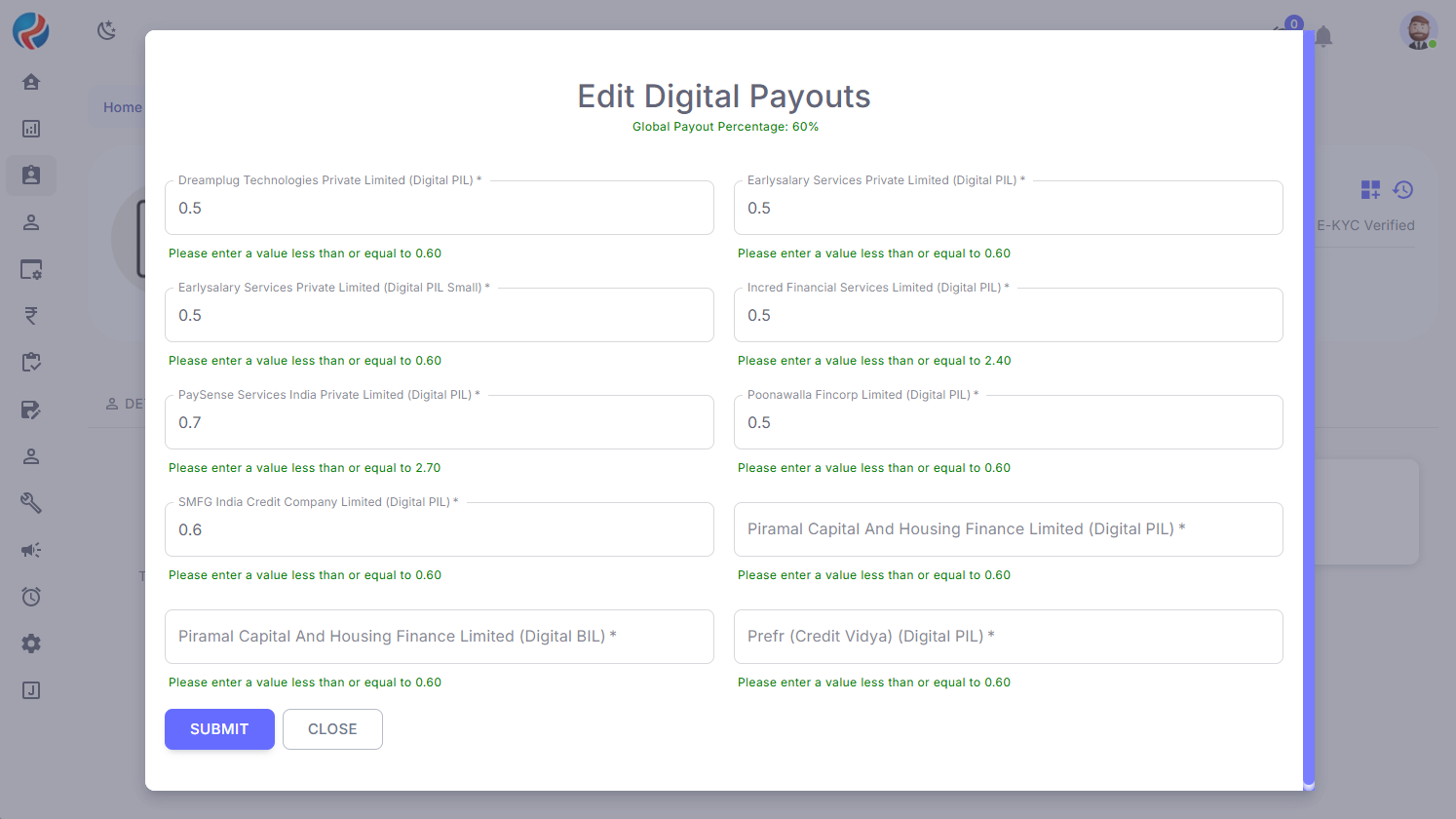Viewport: 1456px width, 819px height.
Task: Click the rupee symbol sidebar icon
Action: [x=31, y=316]
